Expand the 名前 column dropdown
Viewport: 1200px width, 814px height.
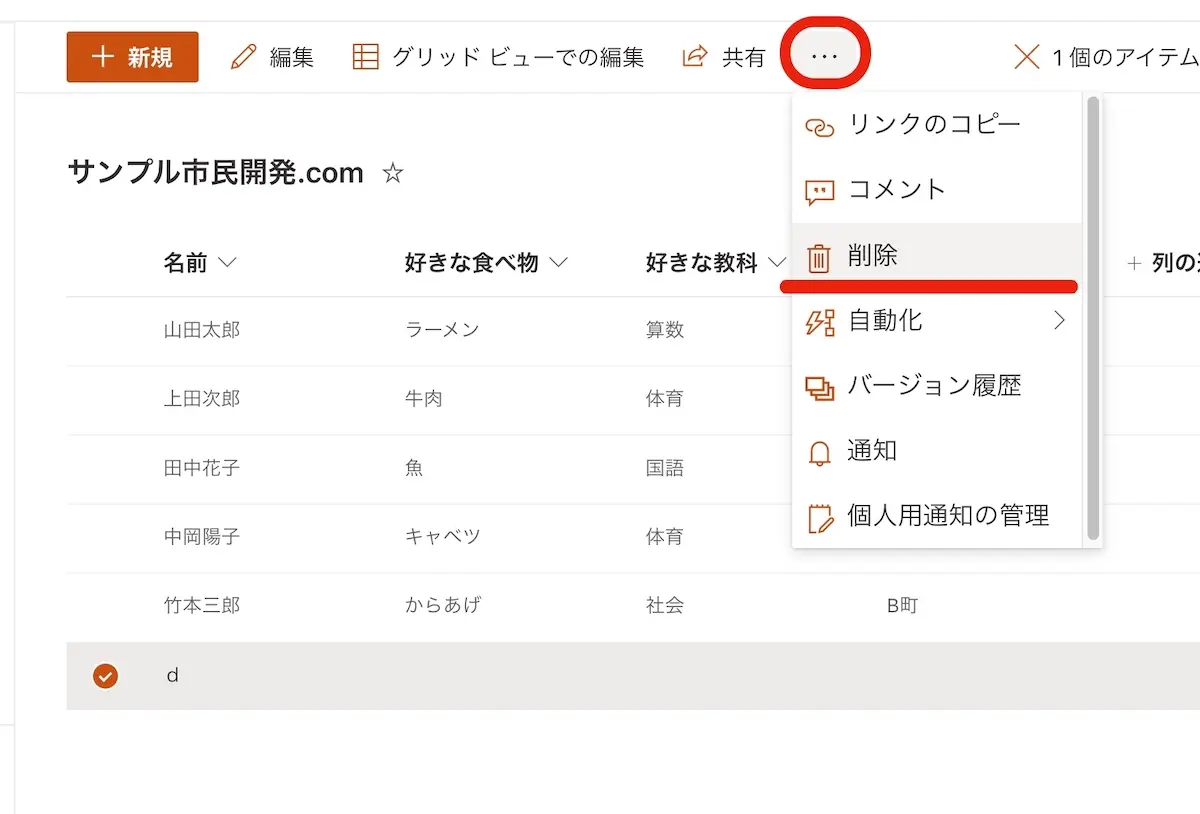coord(227,263)
